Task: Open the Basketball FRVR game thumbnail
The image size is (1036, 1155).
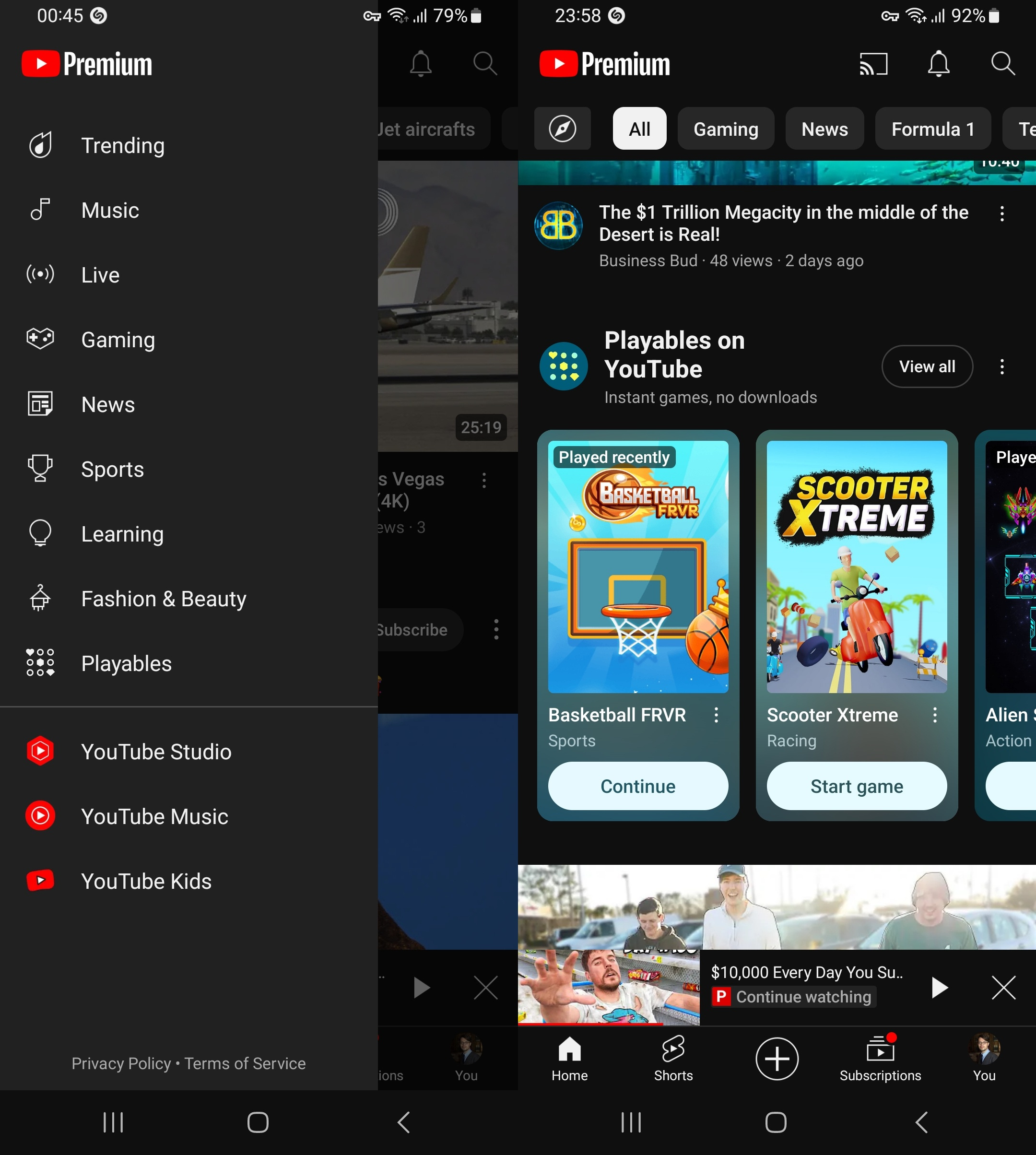Action: [x=638, y=567]
